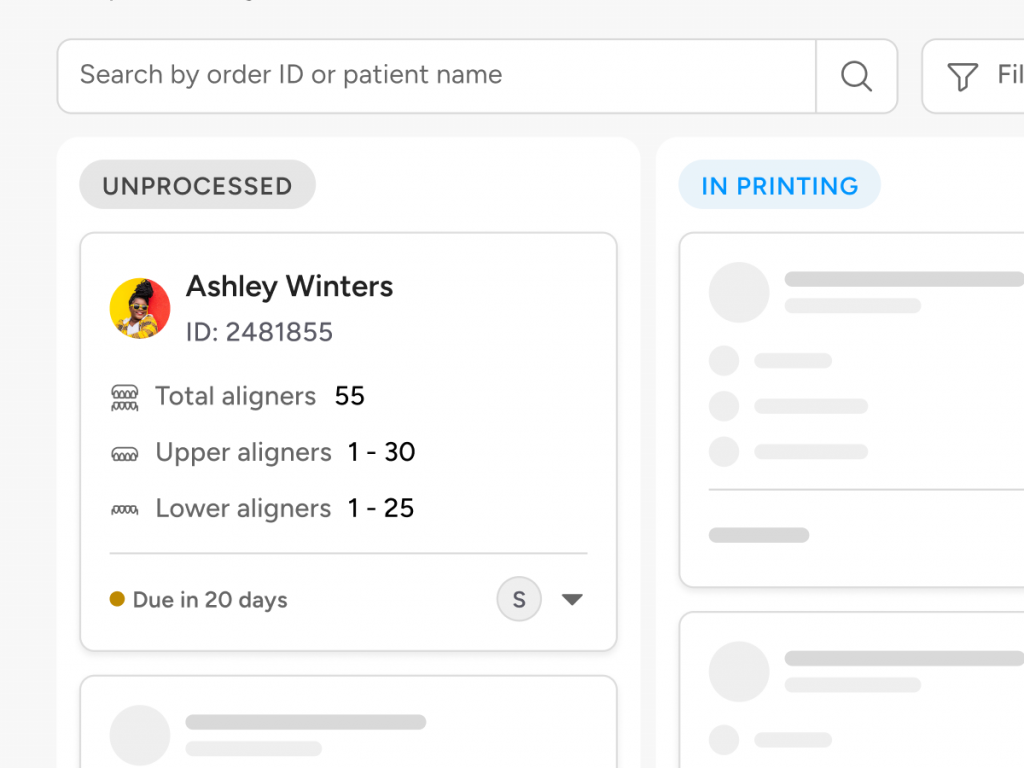Screen dimensions: 1024x768
Task: Click the S assignee circle on Ashley's card
Action: 519,598
